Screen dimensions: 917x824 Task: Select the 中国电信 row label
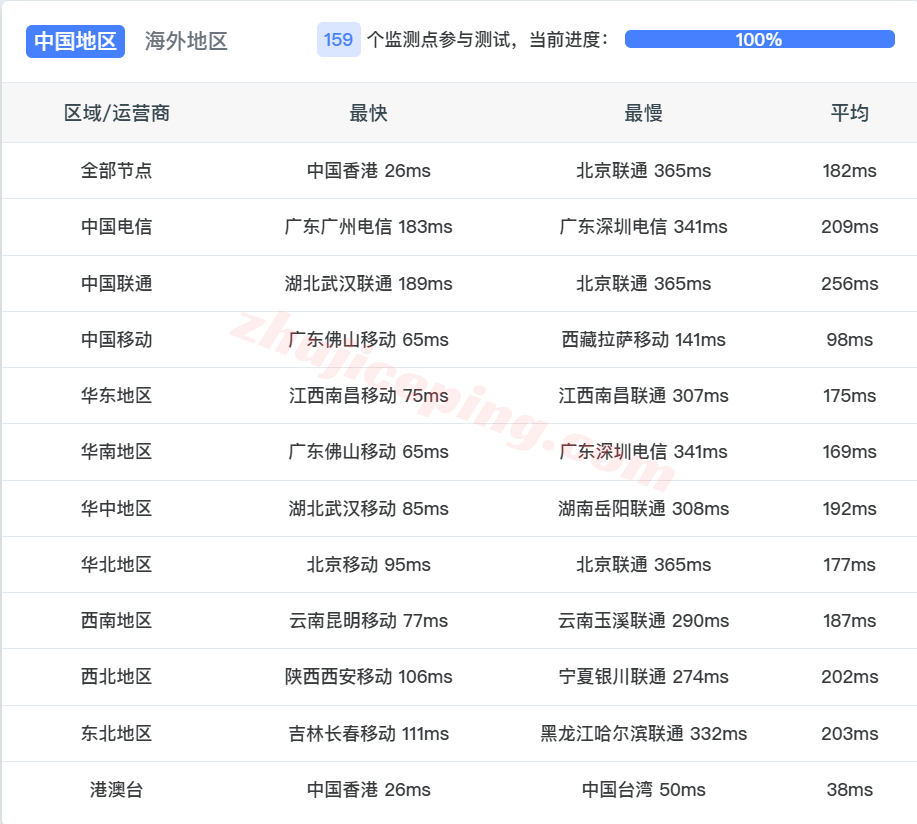(117, 227)
